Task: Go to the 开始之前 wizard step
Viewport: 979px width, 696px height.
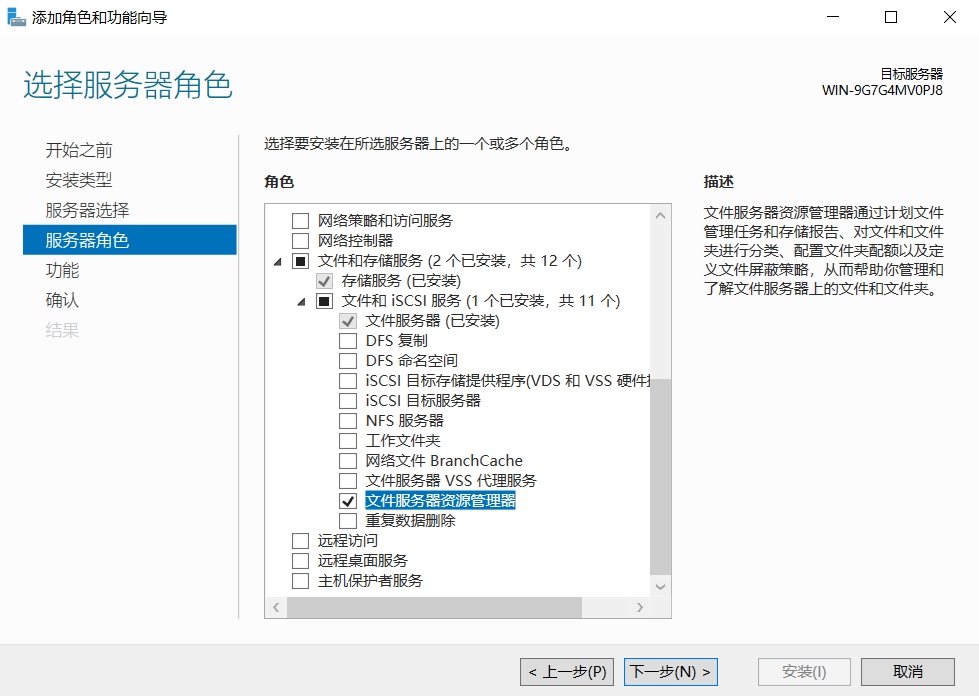Action: pyautogui.click(x=79, y=150)
